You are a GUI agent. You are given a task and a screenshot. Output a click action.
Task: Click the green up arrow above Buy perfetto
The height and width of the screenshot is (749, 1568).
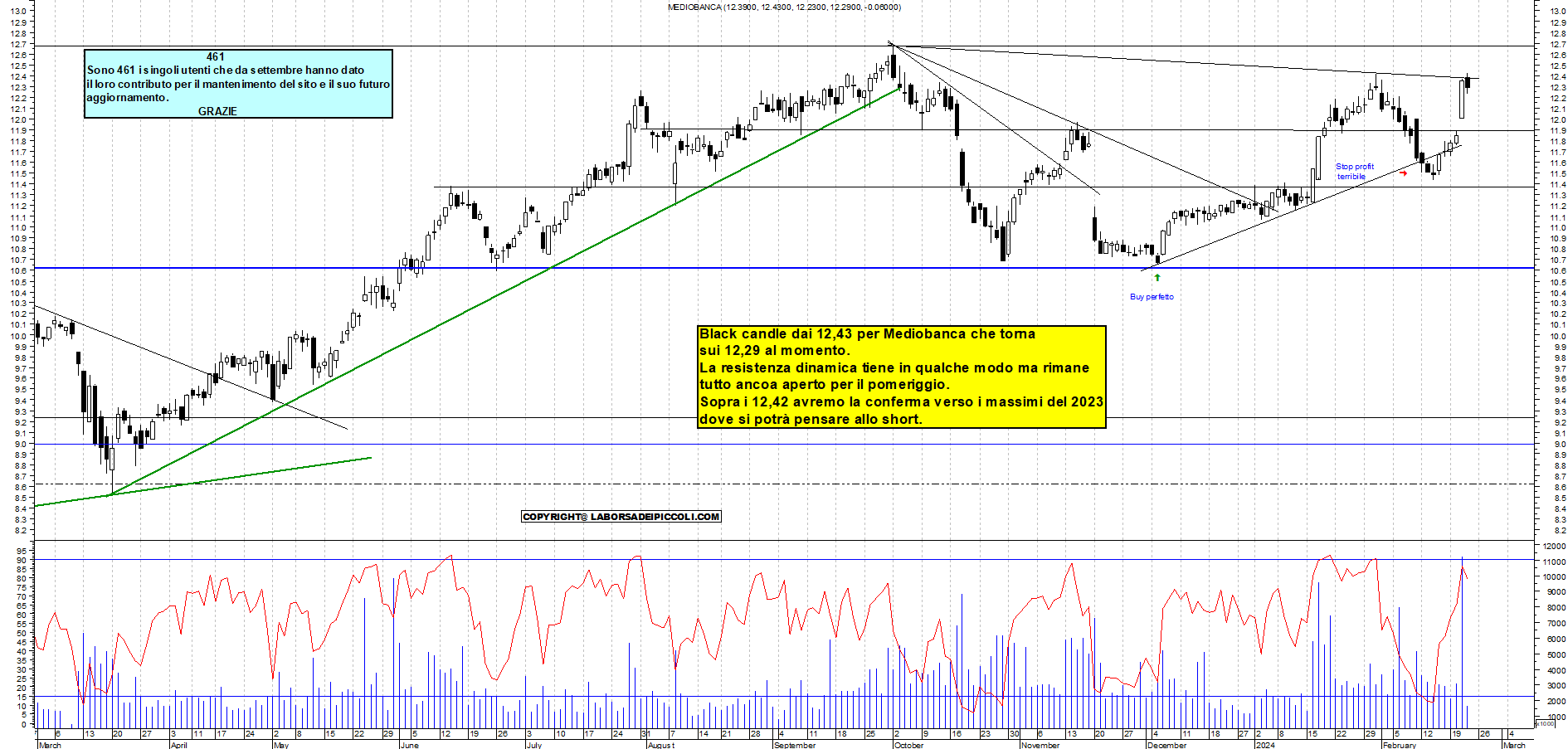[x=1157, y=278]
